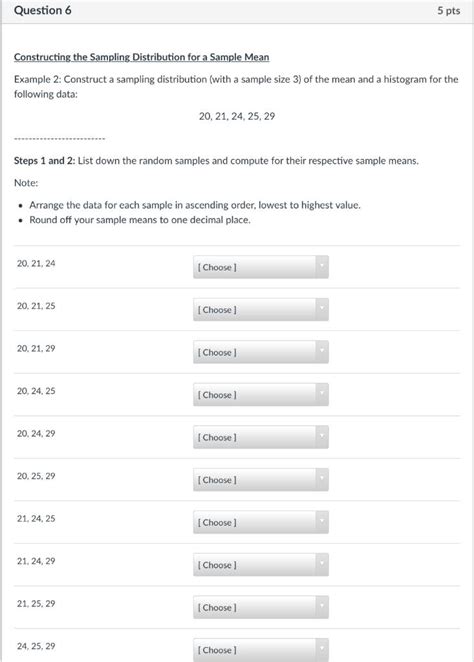The image size is (474, 662).
Task: Click the arrow icon beside 20, 21, 29
Action: (322, 352)
